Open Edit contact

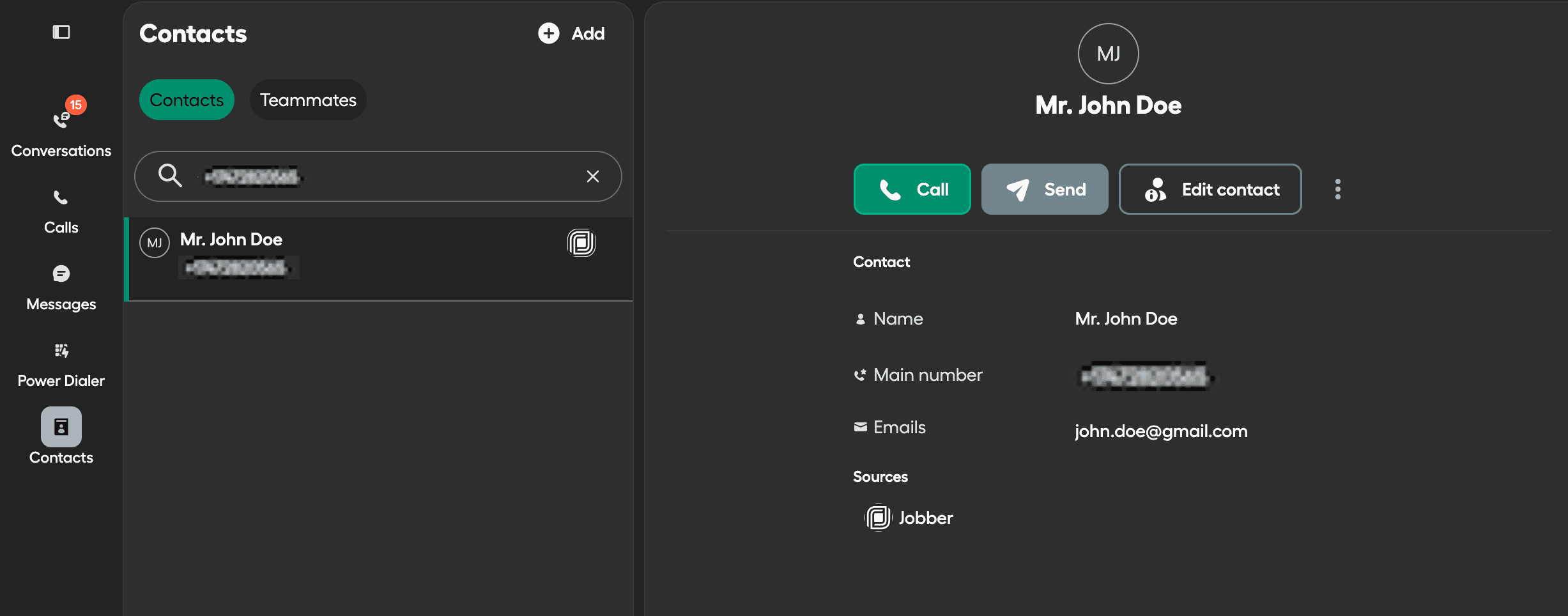coord(1210,189)
